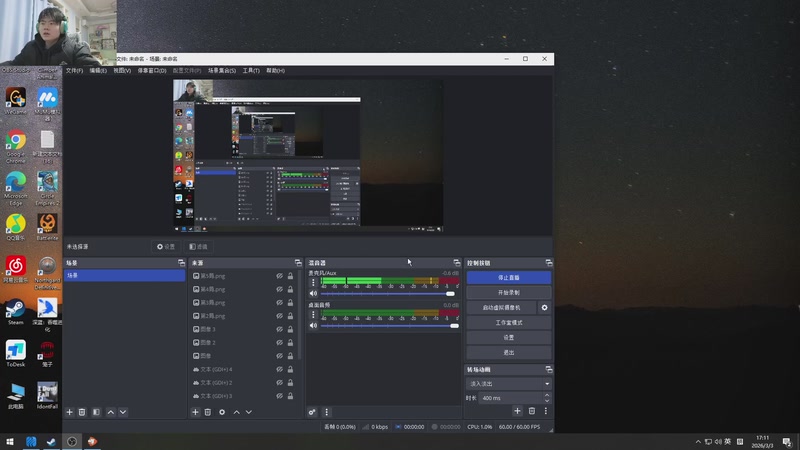Screen dimensions: 800x450
Task: Click the 工作室模式 button
Action: [509, 322]
